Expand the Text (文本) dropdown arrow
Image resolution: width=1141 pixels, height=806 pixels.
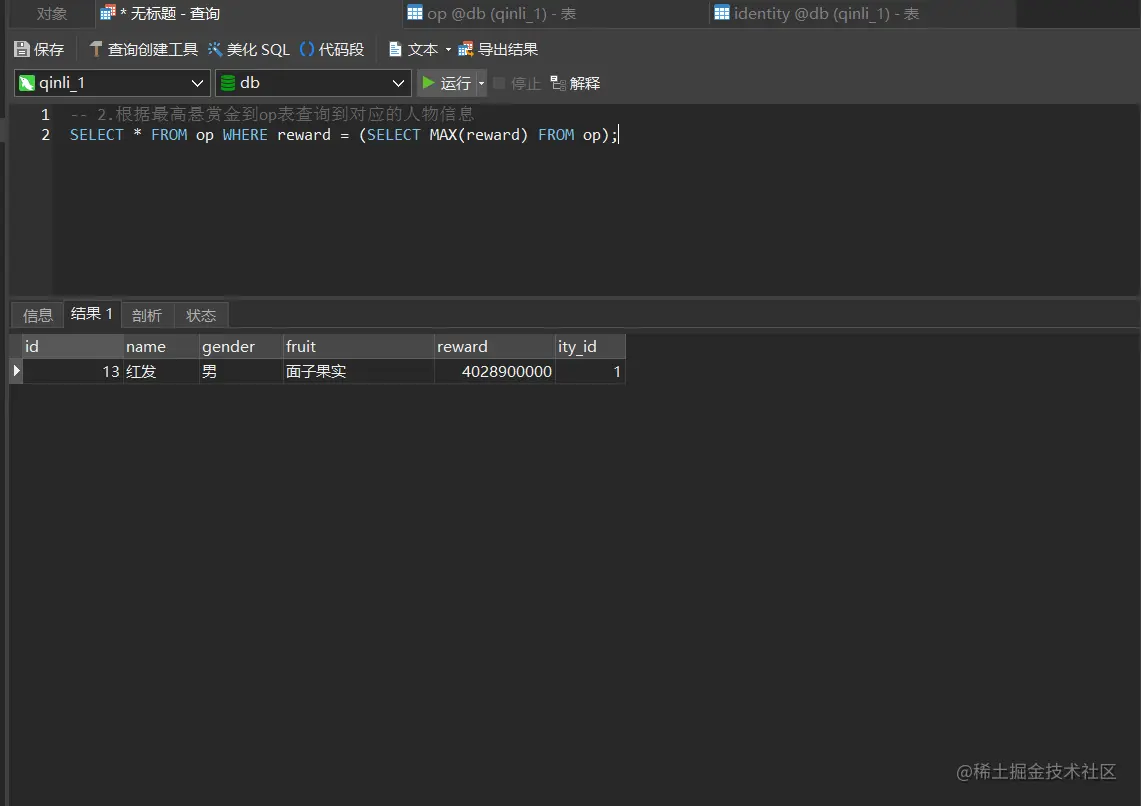coord(448,49)
